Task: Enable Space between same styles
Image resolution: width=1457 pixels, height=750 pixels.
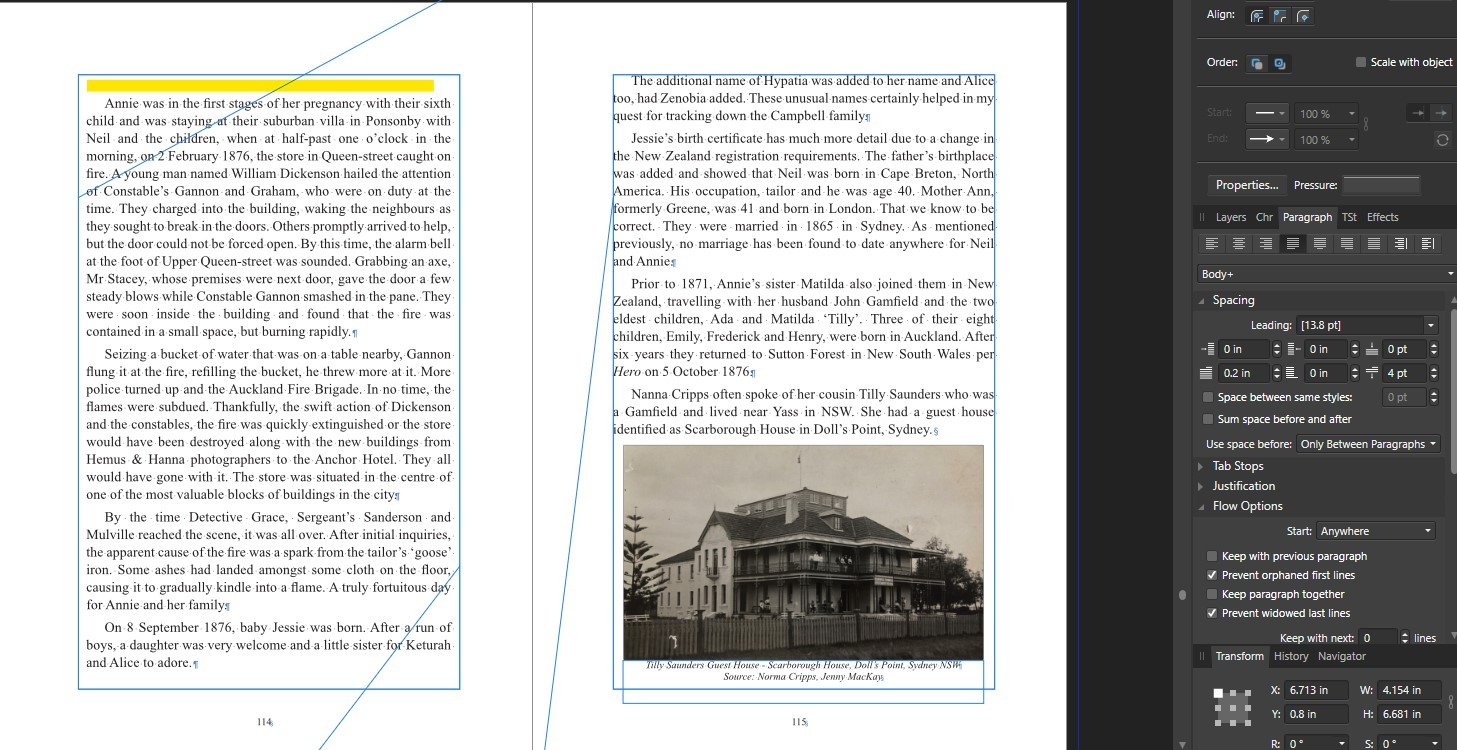Action: pos(1208,397)
